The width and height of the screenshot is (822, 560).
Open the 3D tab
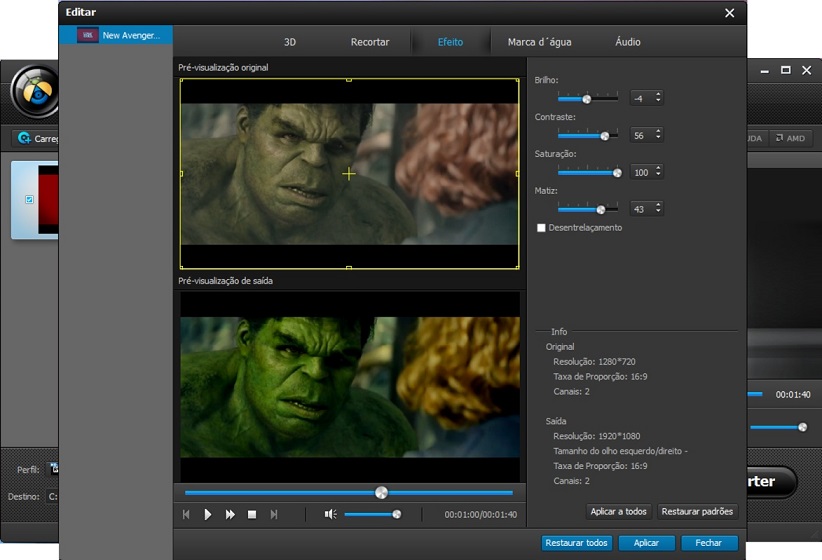pos(290,42)
